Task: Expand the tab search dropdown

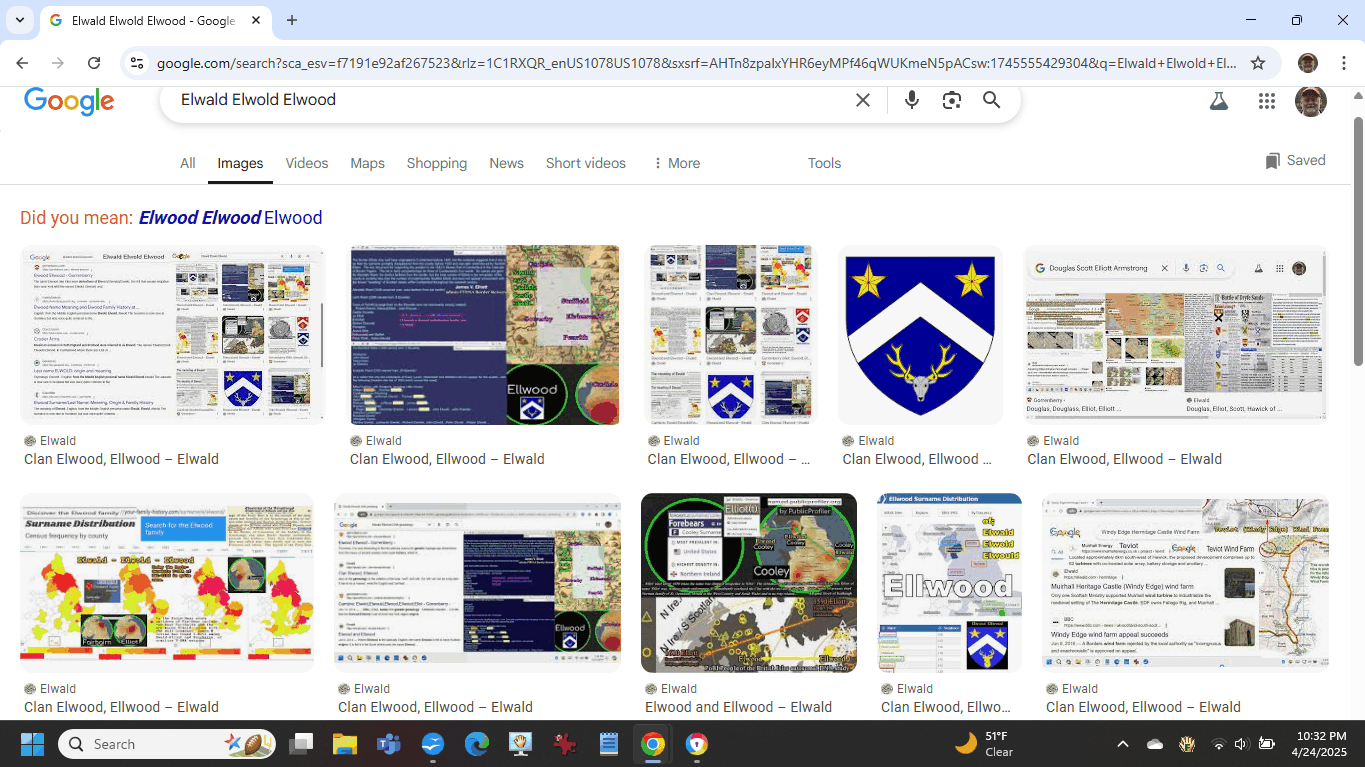Action: 19,20
